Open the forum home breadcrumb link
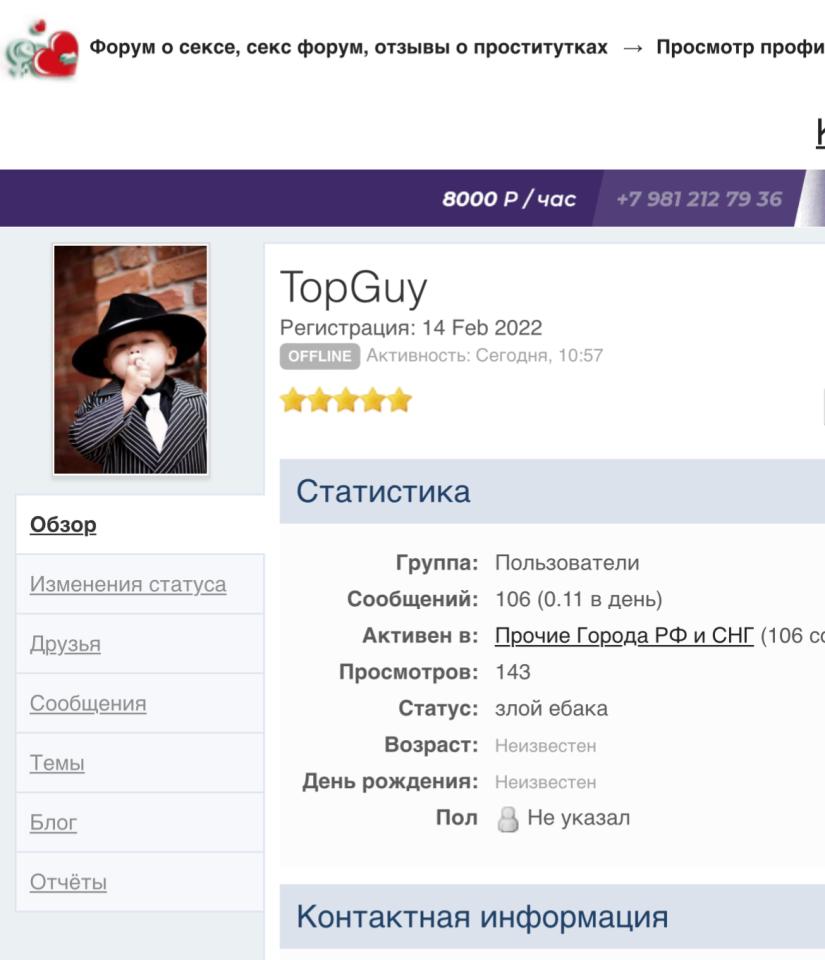Image resolution: width=825 pixels, height=960 pixels. click(348, 47)
